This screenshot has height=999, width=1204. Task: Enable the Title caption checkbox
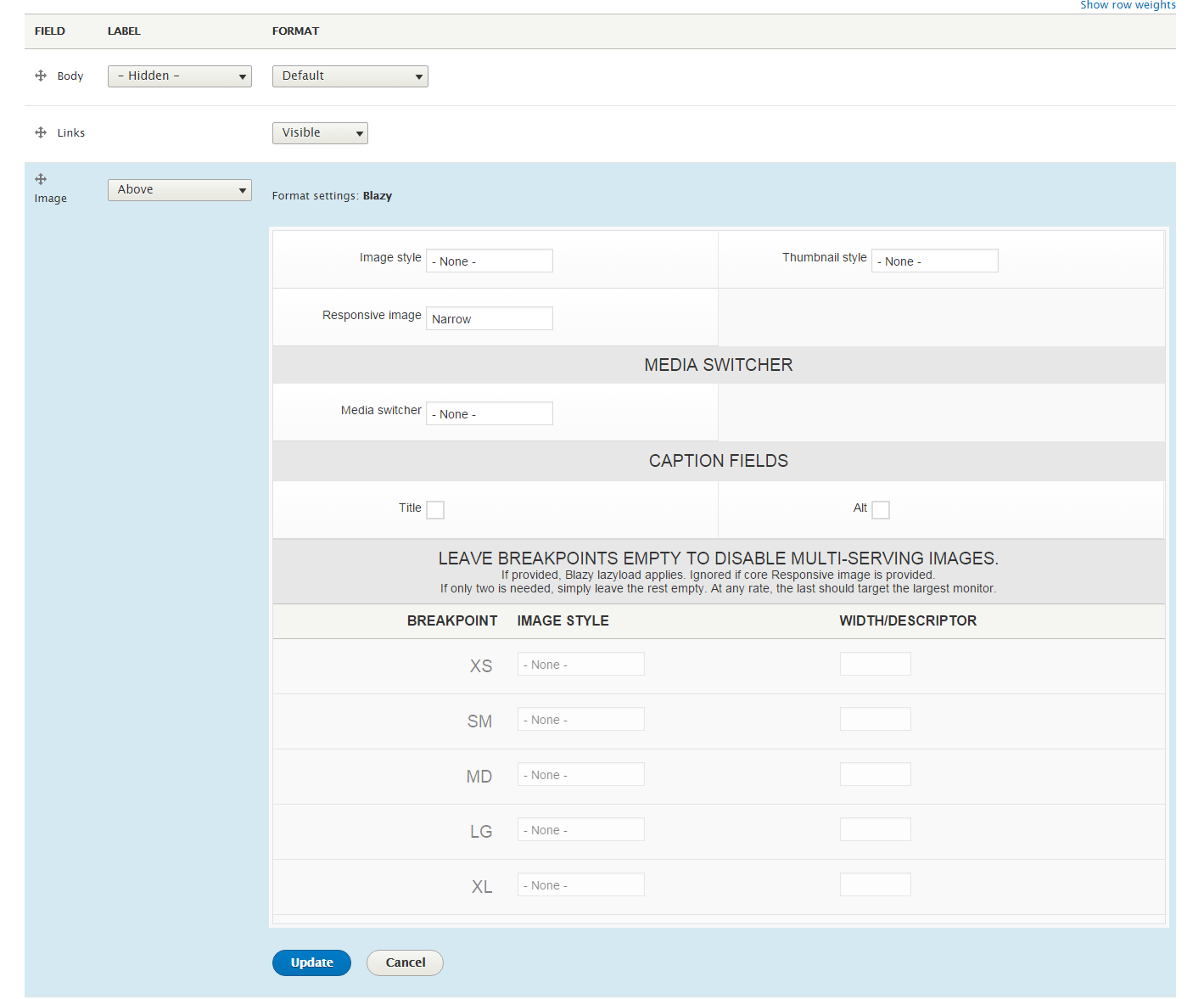435,510
